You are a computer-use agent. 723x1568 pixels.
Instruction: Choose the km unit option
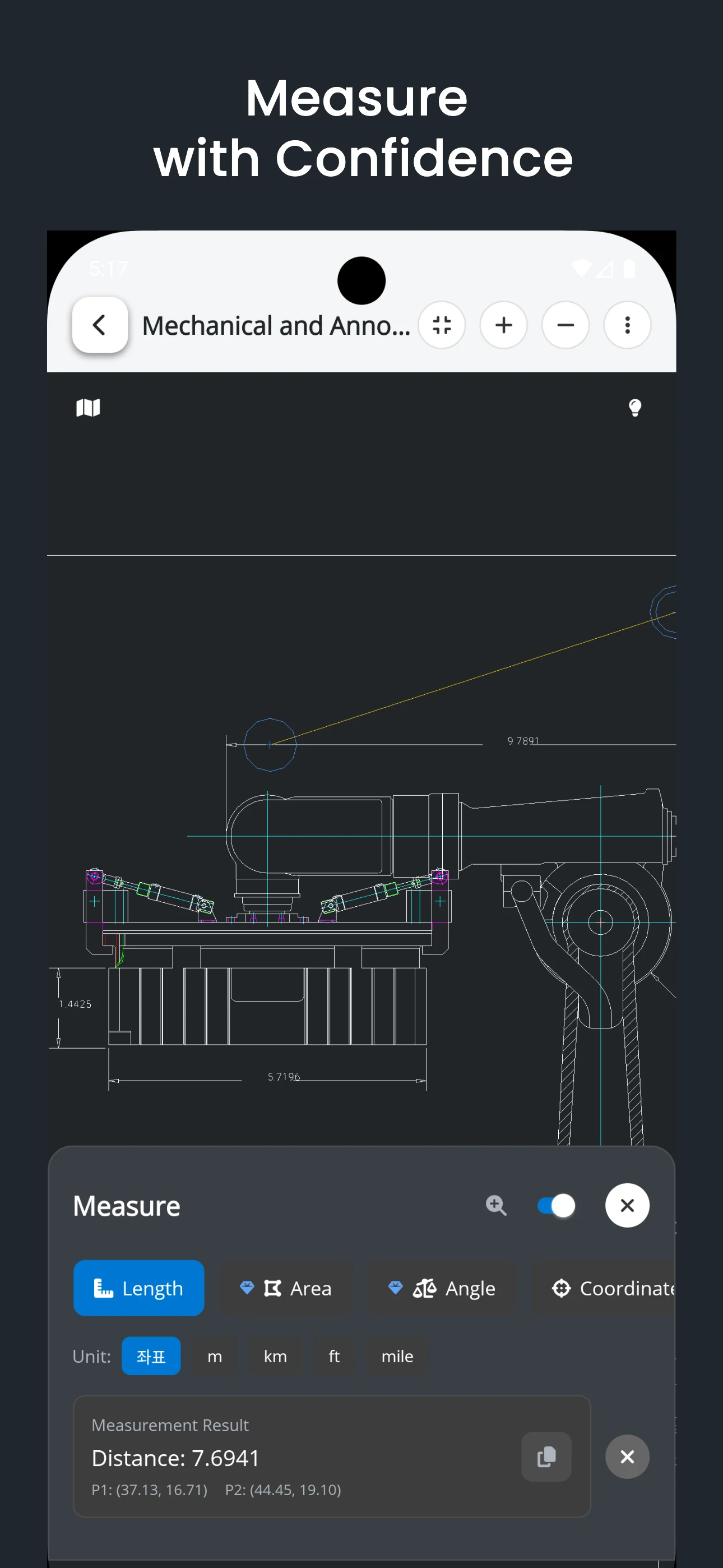(x=275, y=1356)
